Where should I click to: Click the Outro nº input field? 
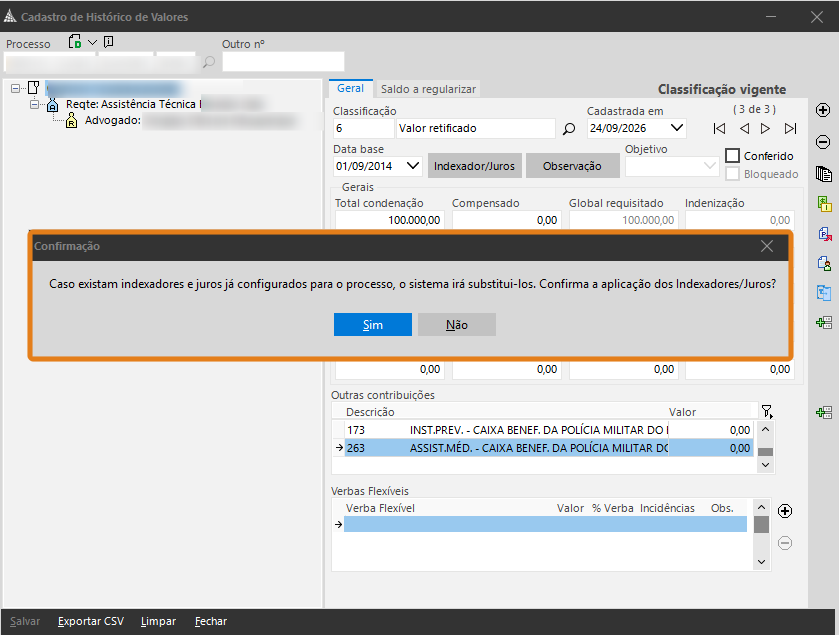pyautogui.click(x=283, y=62)
